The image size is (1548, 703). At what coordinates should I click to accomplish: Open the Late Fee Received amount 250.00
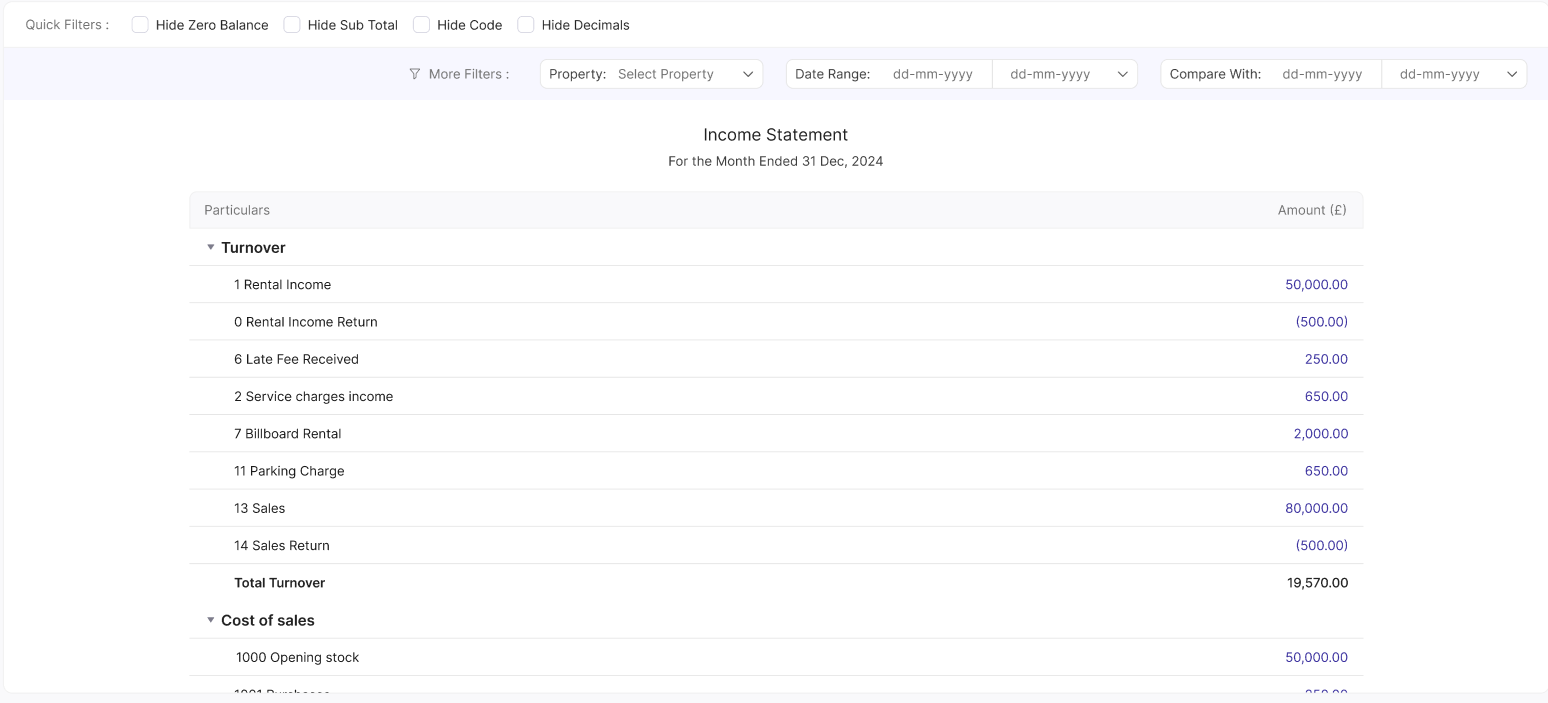pos(1326,359)
